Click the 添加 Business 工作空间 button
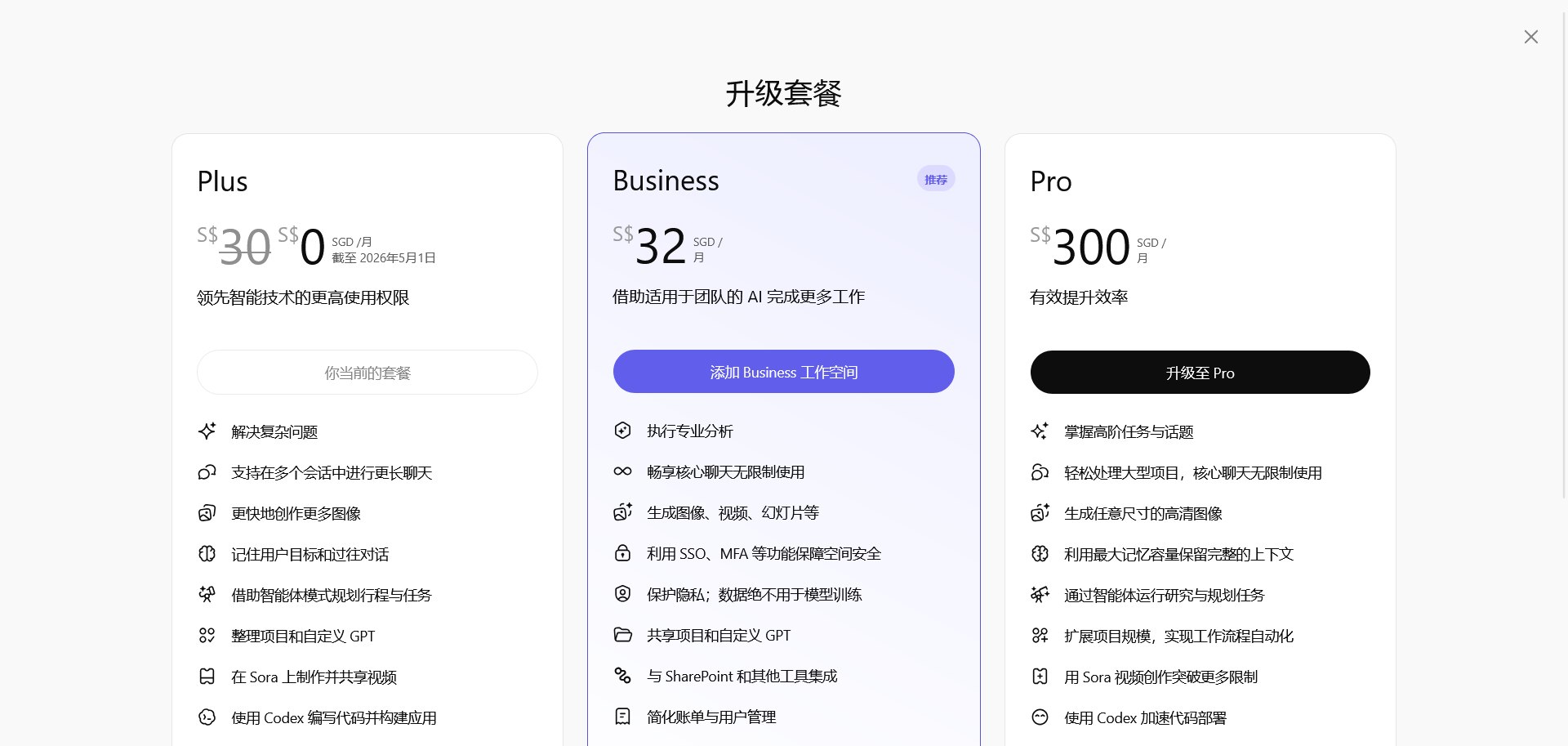Screen dimensions: 1568x746 783,372
